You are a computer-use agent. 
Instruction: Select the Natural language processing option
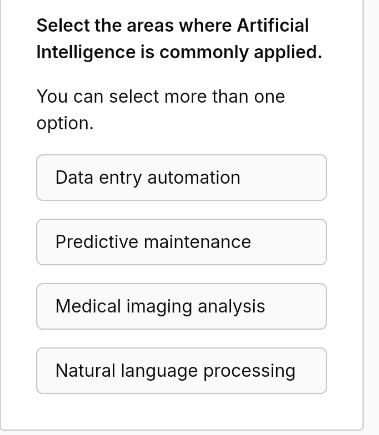click(x=181, y=371)
